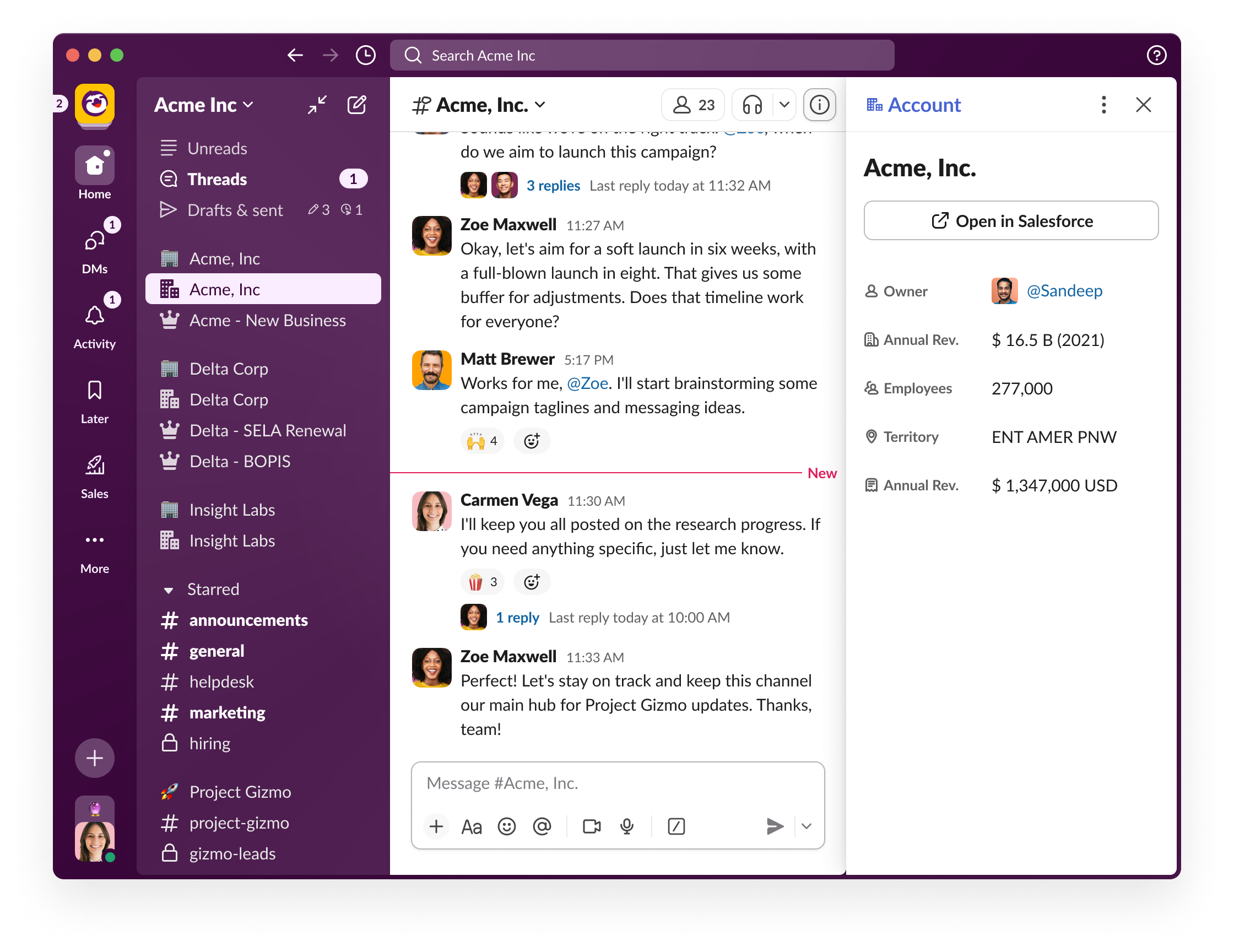Click the popcorn reaction with 3
The image size is (1234, 952).
point(483,582)
